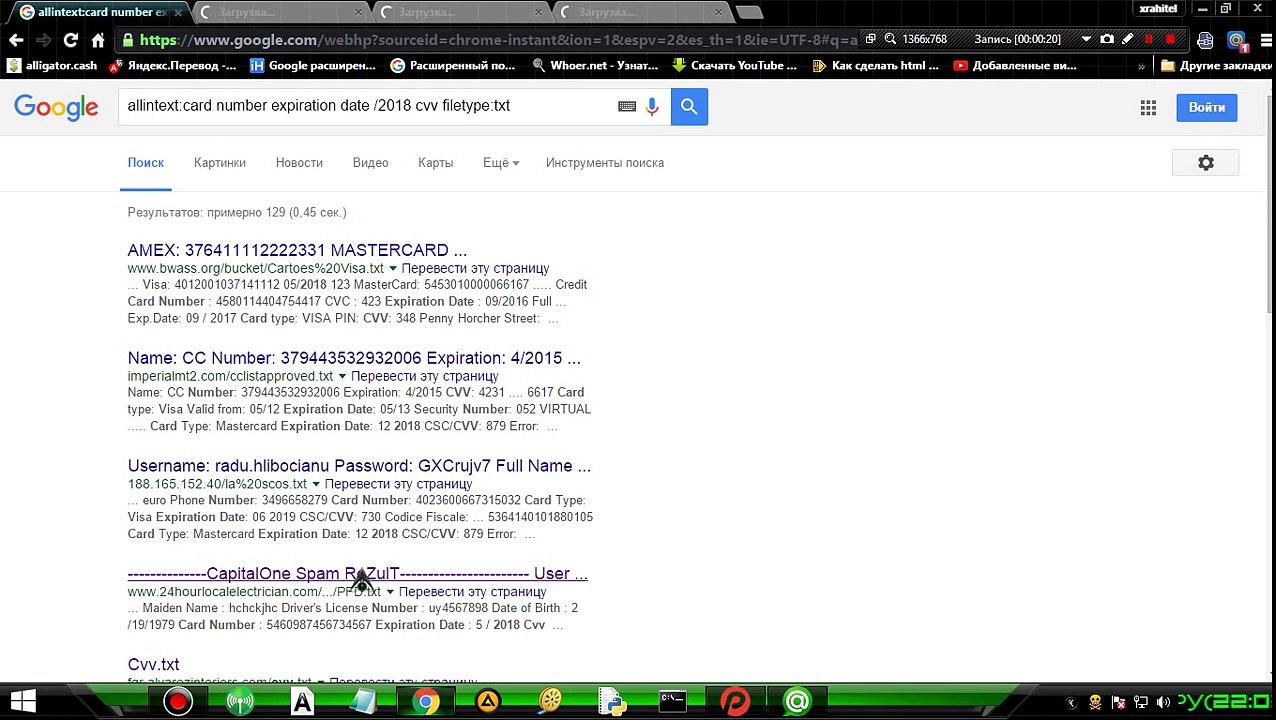The height and width of the screenshot is (720, 1276).
Task: Switch to Поиск search tab
Action: click(145, 163)
